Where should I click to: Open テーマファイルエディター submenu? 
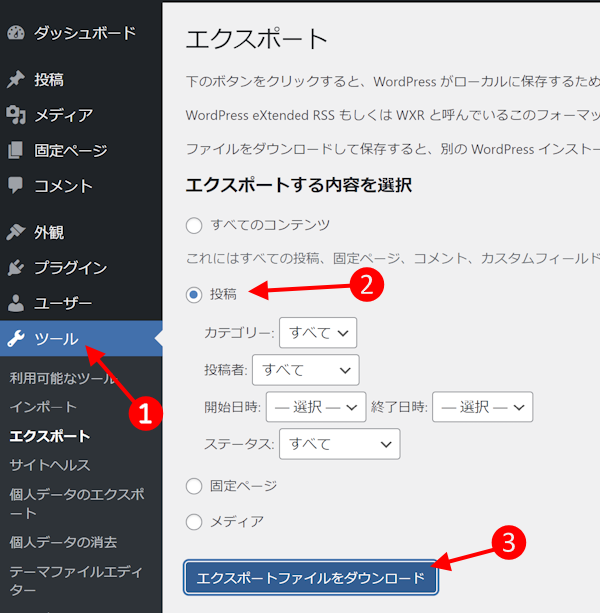(x=76, y=581)
